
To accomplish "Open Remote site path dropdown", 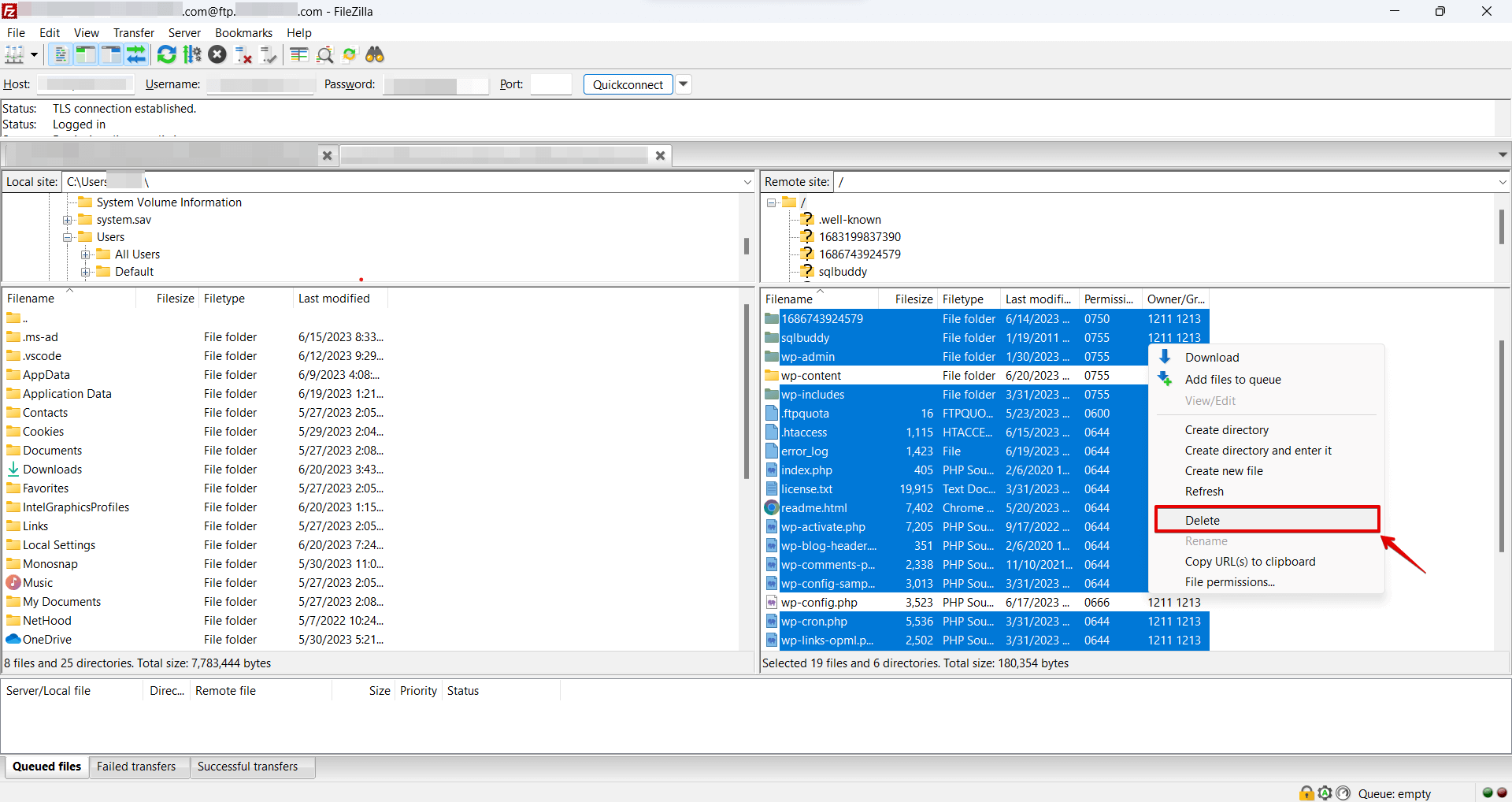I will tap(1502, 182).
